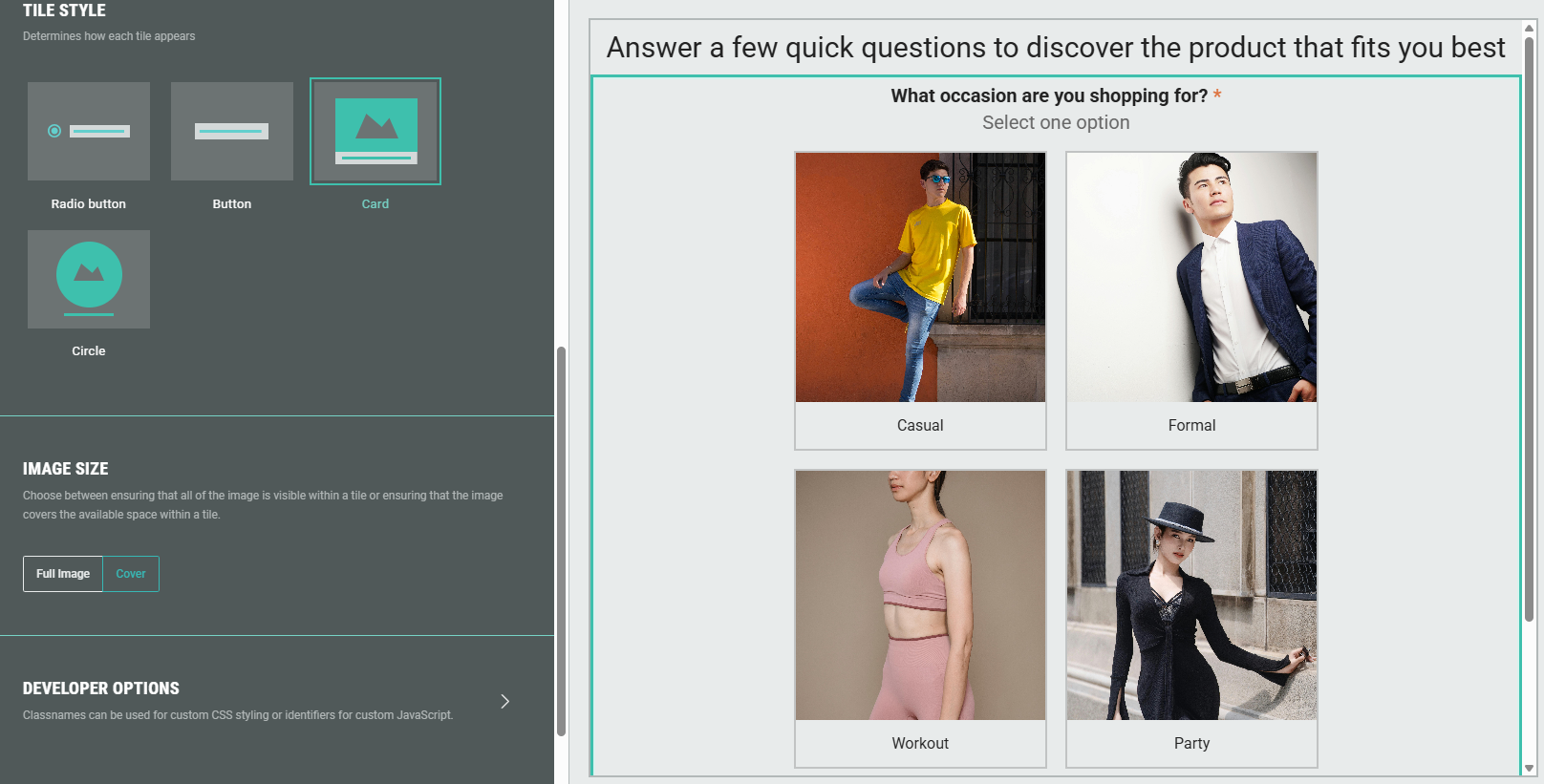The width and height of the screenshot is (1544, 784).
Task: Open the Developer Options section heading
Action: [101, 689]
